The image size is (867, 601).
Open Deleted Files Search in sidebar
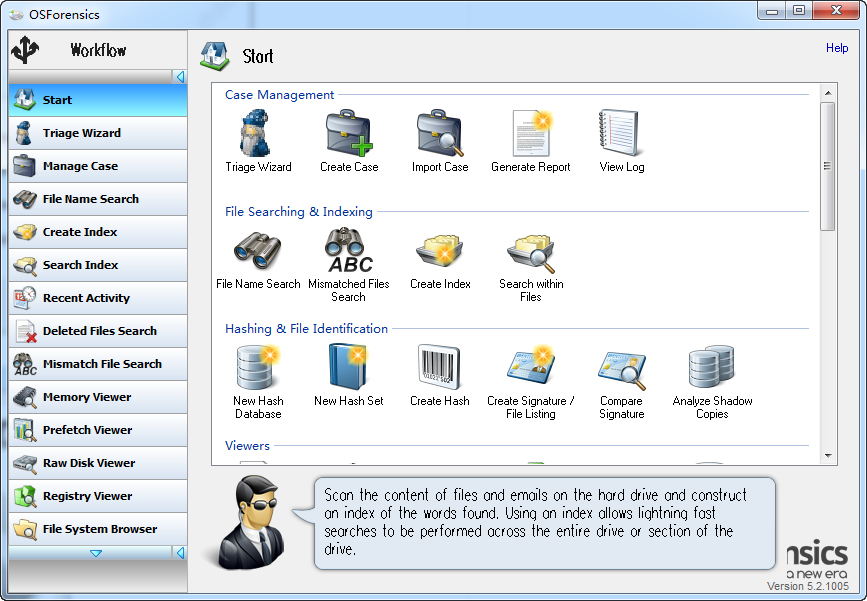(x=98, y=331)
